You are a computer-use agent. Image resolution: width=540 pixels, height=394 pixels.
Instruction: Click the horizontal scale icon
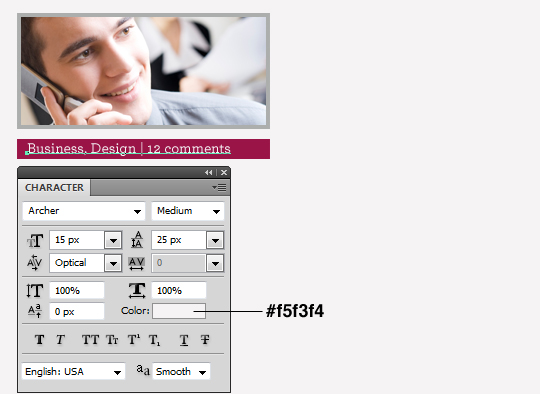pos(137,290)
